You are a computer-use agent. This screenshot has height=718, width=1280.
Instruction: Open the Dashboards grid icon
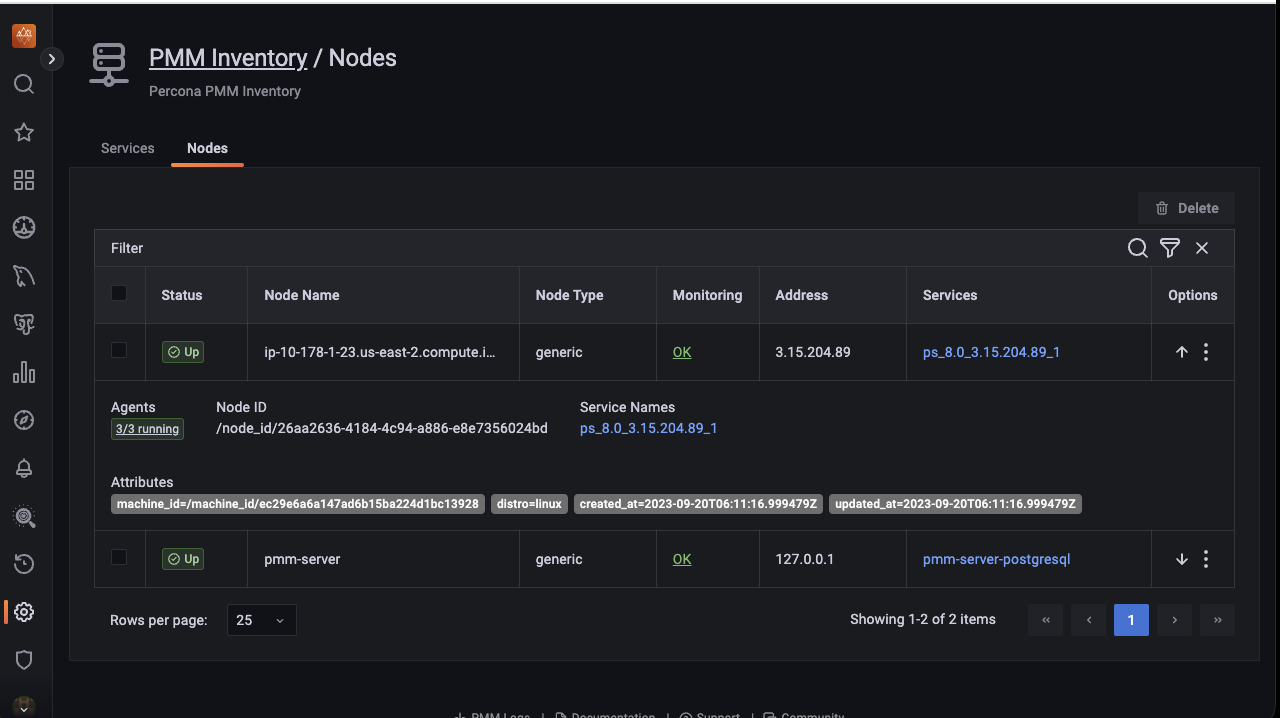click(x=24, y=180)
